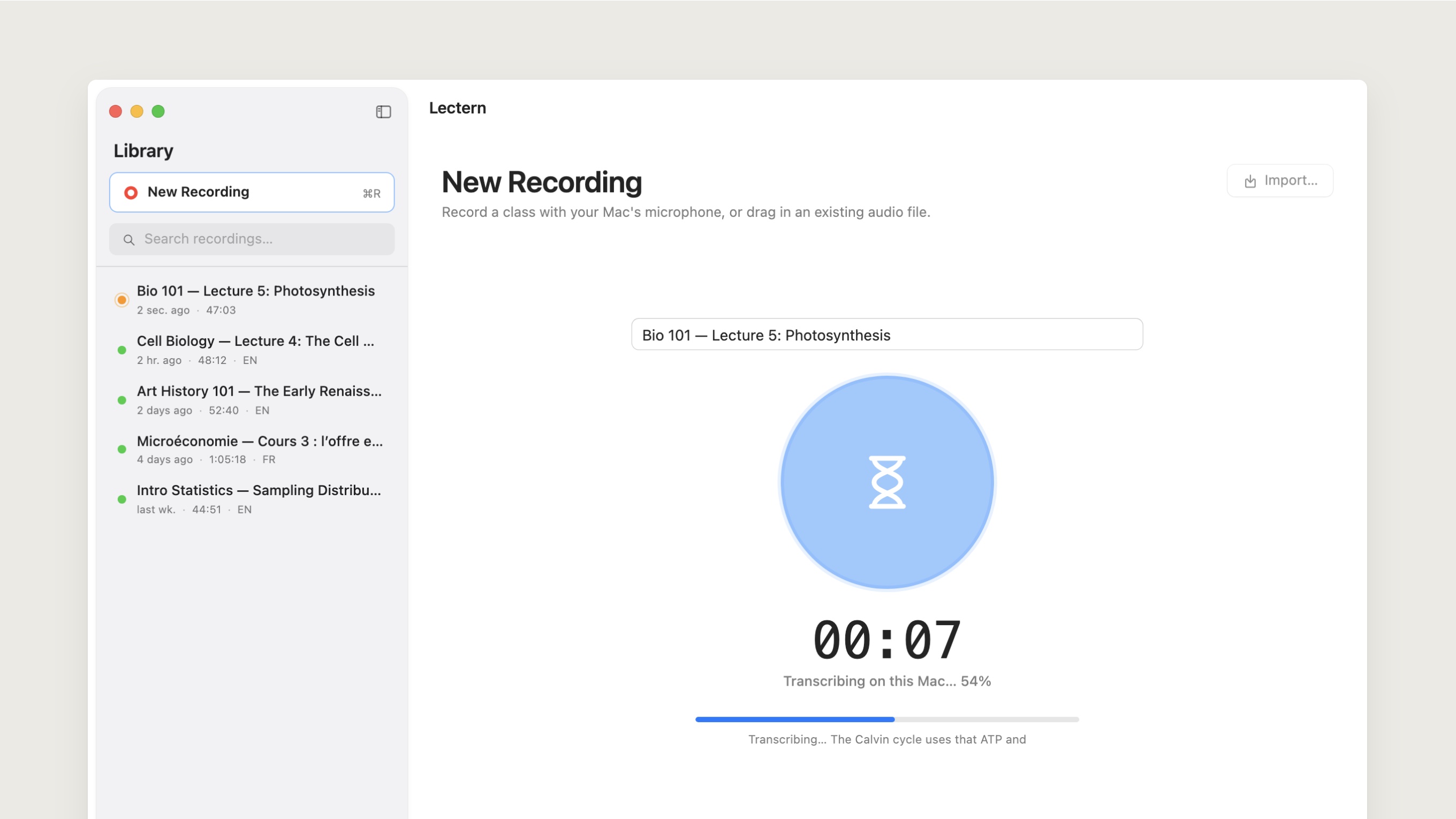
Task: Click the Import… button
Action: pyautogui.click(x=1280, y=180)
